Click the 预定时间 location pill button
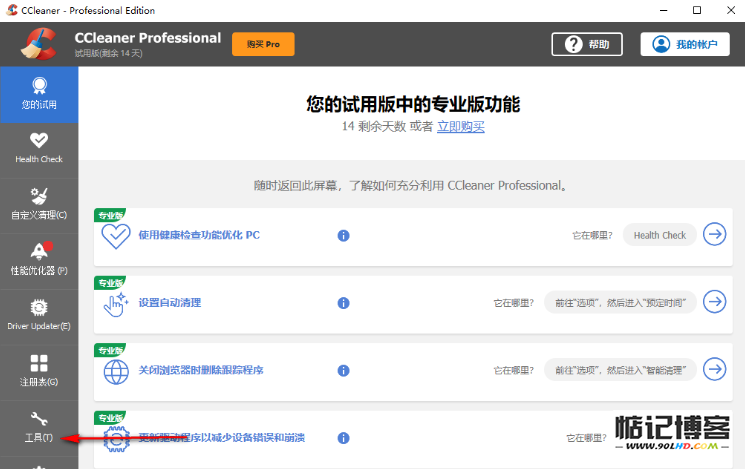The width and height of the screenshot is (745, 469). (620, 303)
